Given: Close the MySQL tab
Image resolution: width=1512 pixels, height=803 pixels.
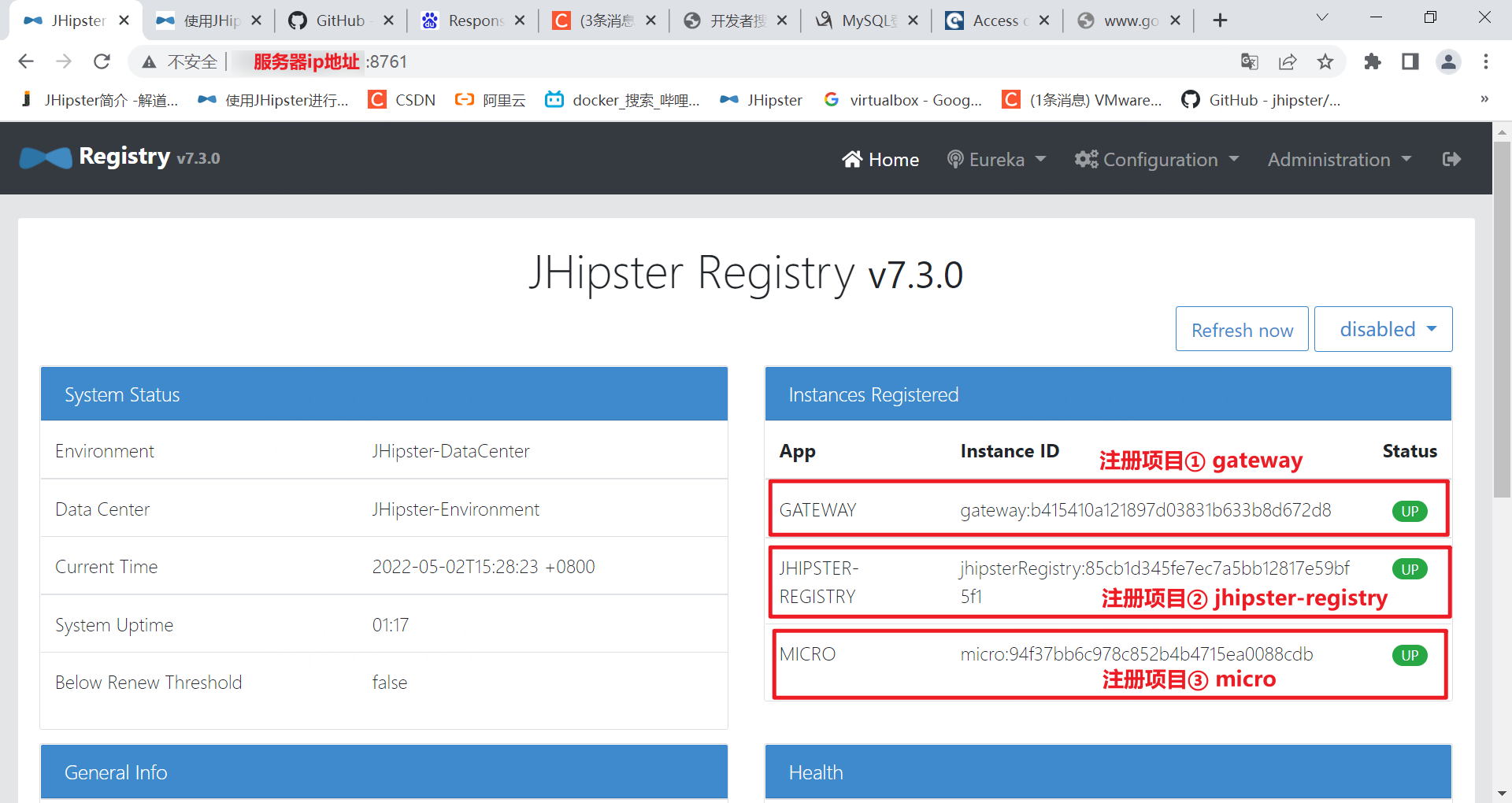Looking at the screenshot, I should (x=913, y=20).
